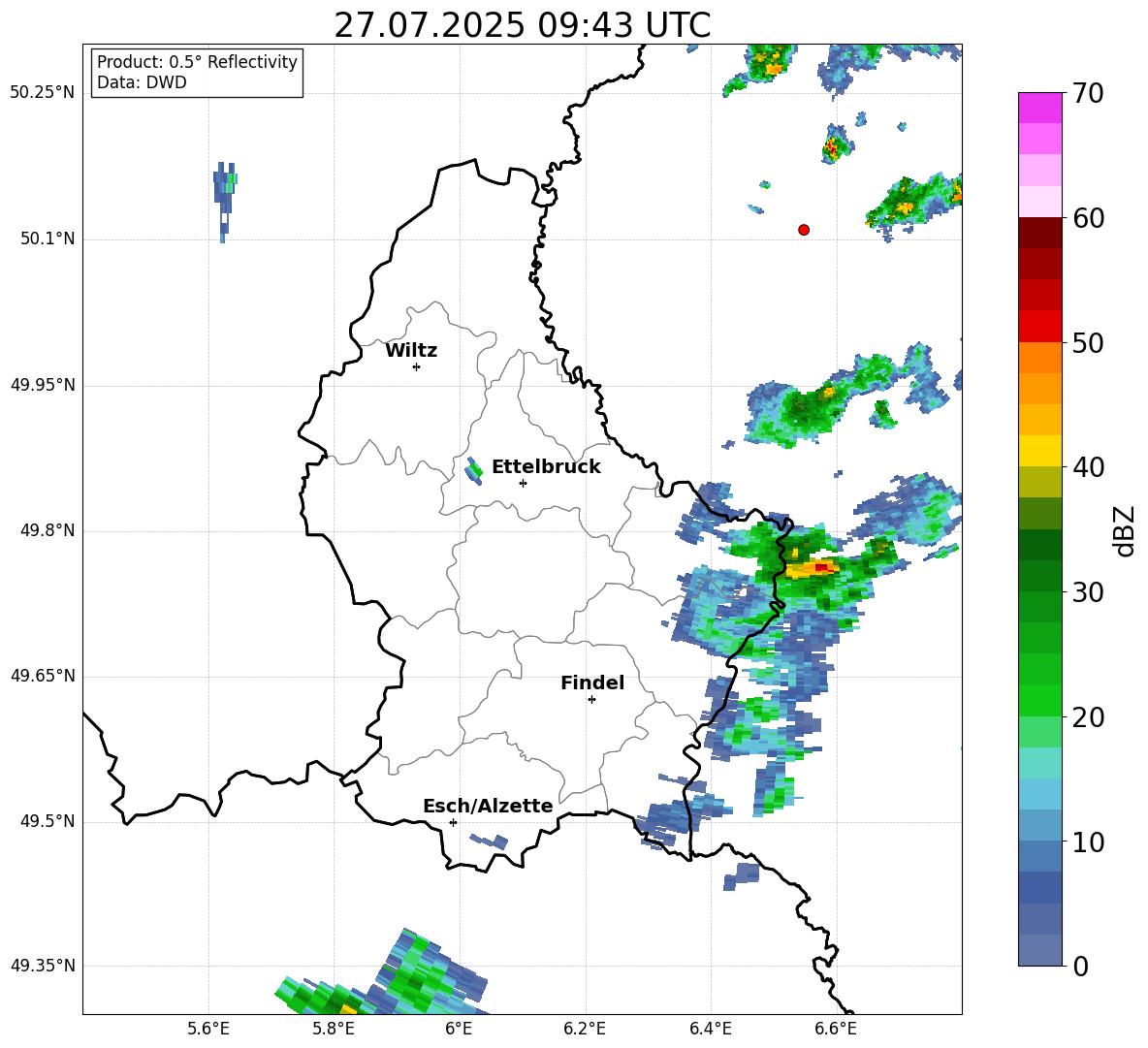Click the 6.2°E longitude label

pyautogui.click(x=585, y=1029)
